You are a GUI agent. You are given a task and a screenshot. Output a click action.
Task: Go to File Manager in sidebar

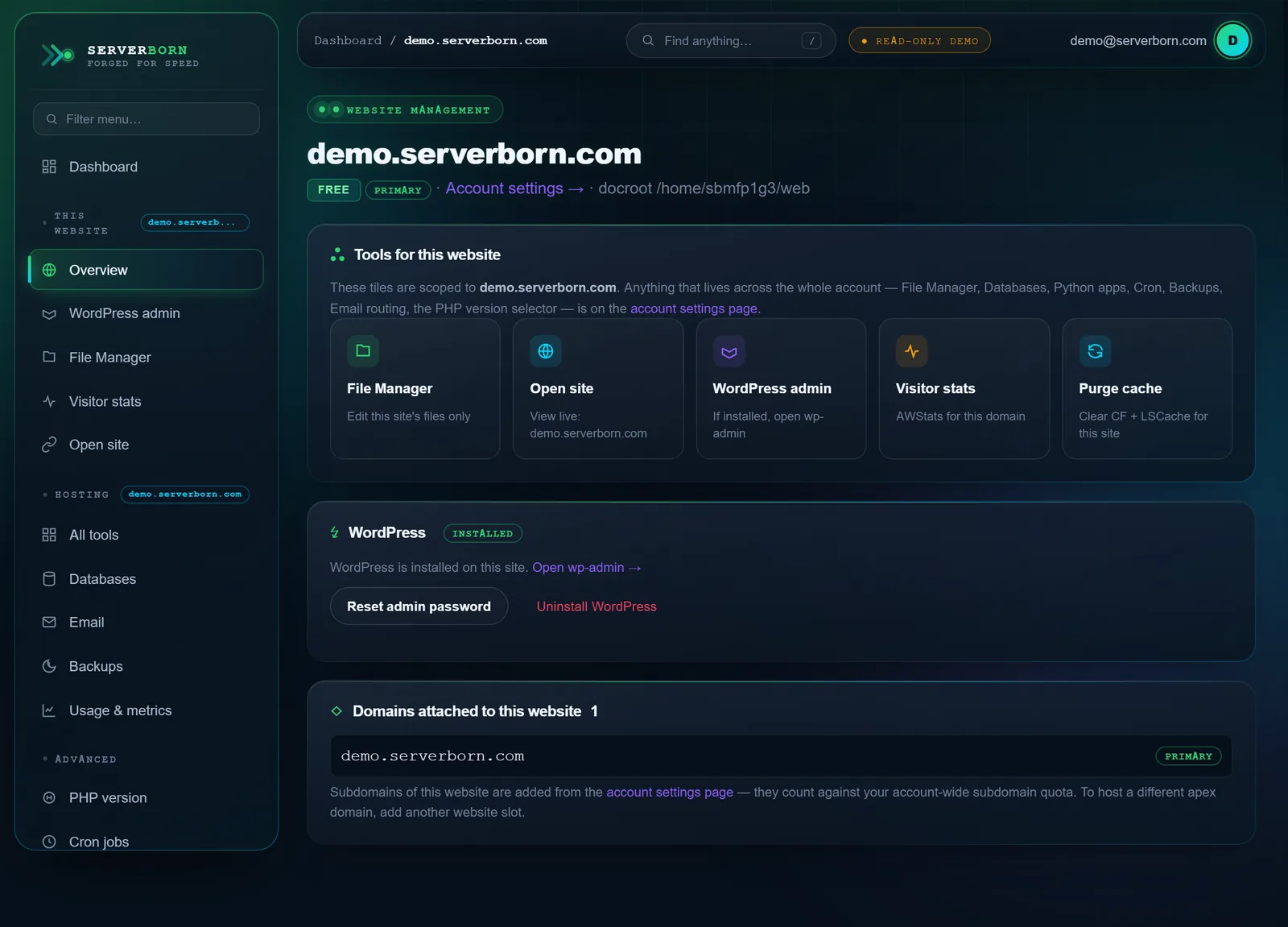147,357
